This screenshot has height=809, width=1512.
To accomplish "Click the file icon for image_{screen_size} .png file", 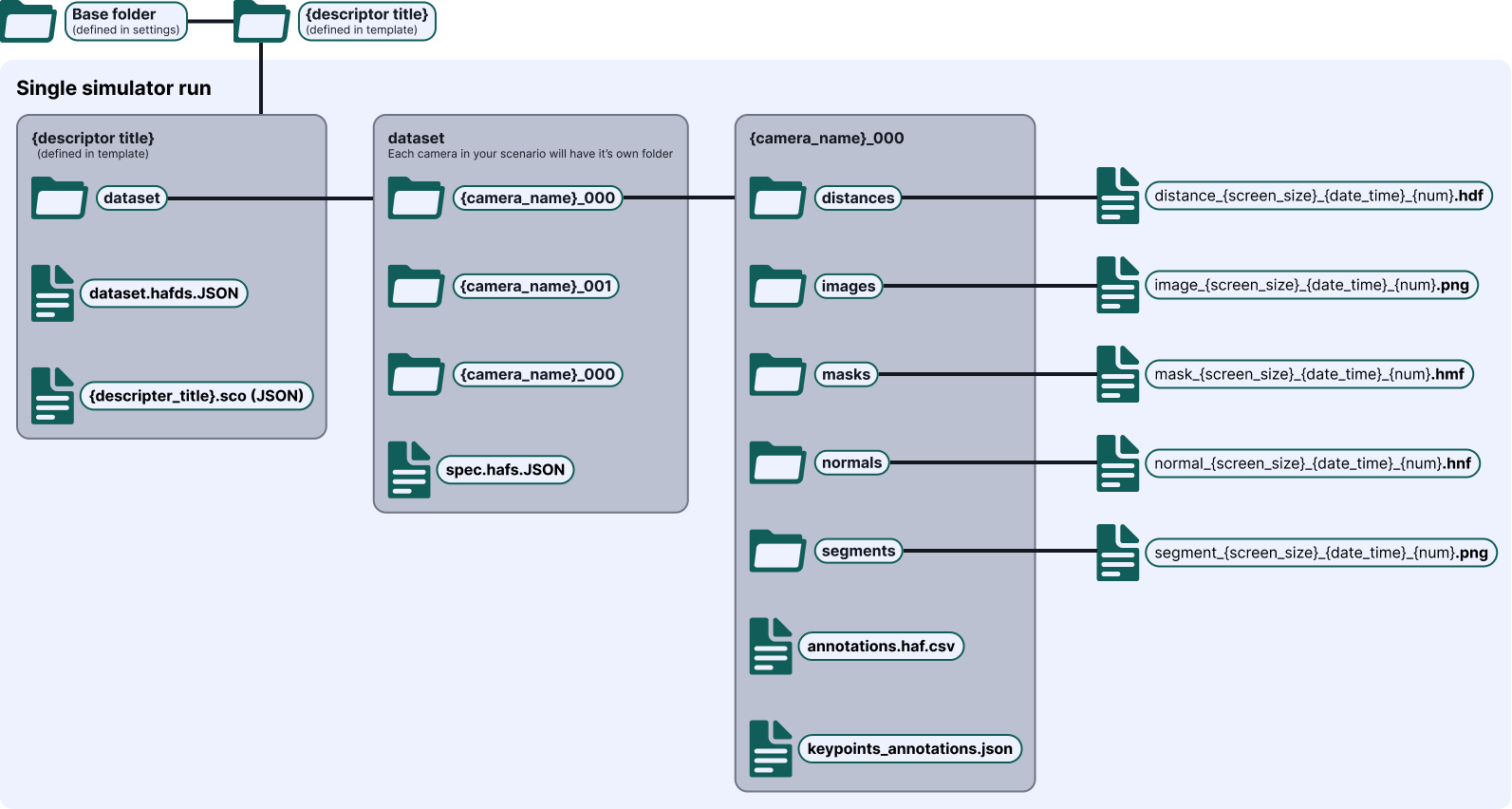I will pyautogui.click(x=1118, y=285).
